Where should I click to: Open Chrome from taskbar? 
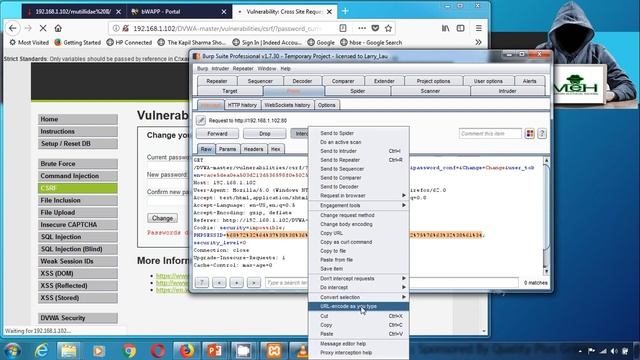click(x=129, y=351)
